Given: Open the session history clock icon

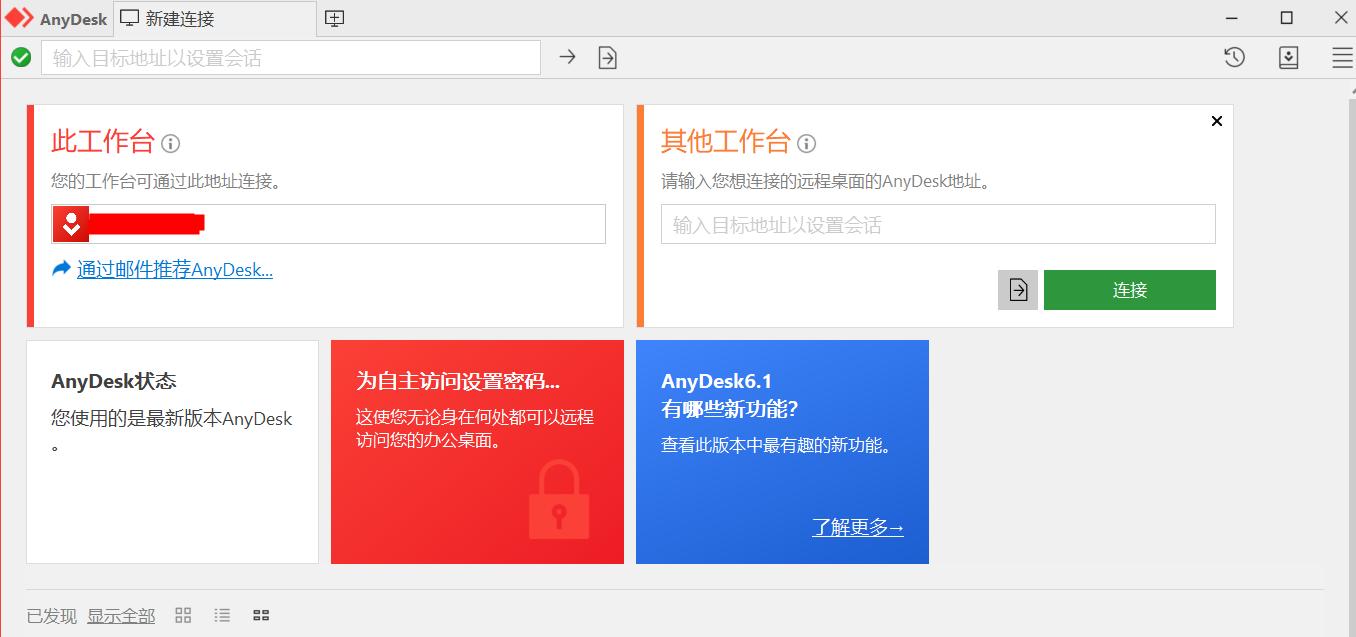Looking at the screenshot, I should click(x=1234, y=58).
